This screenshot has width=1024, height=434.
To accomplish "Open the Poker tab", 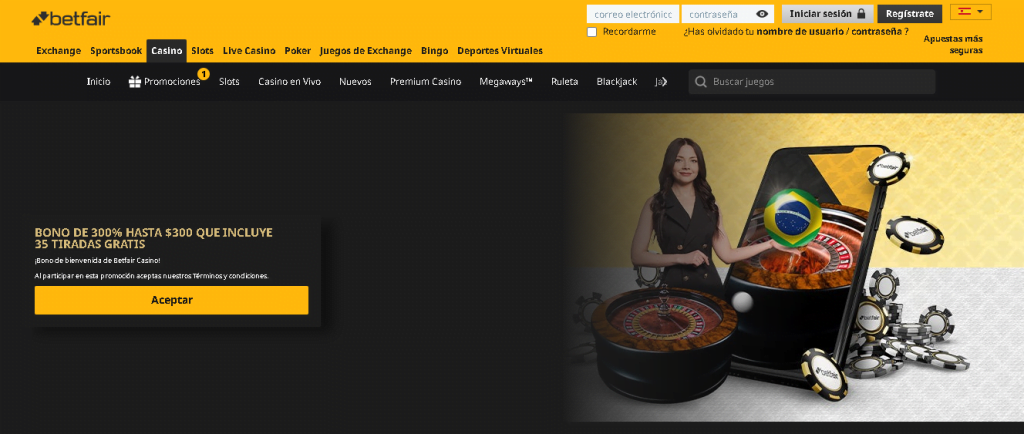I will click(x=298, y=51).
